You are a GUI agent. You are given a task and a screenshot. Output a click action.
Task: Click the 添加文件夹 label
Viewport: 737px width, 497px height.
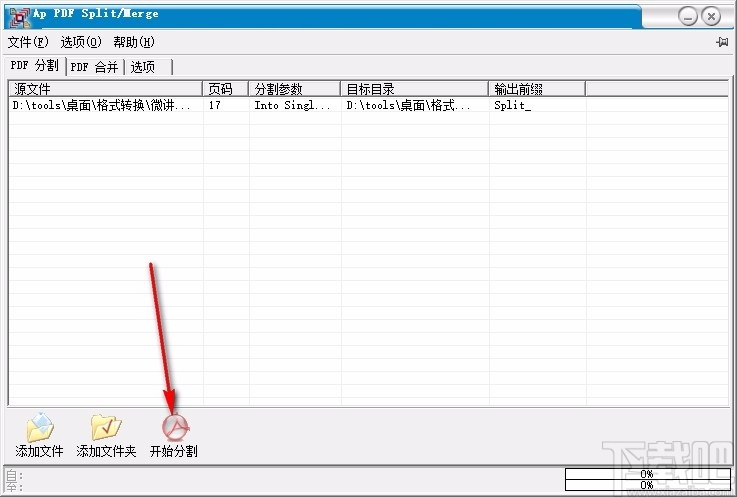[106, 451]
